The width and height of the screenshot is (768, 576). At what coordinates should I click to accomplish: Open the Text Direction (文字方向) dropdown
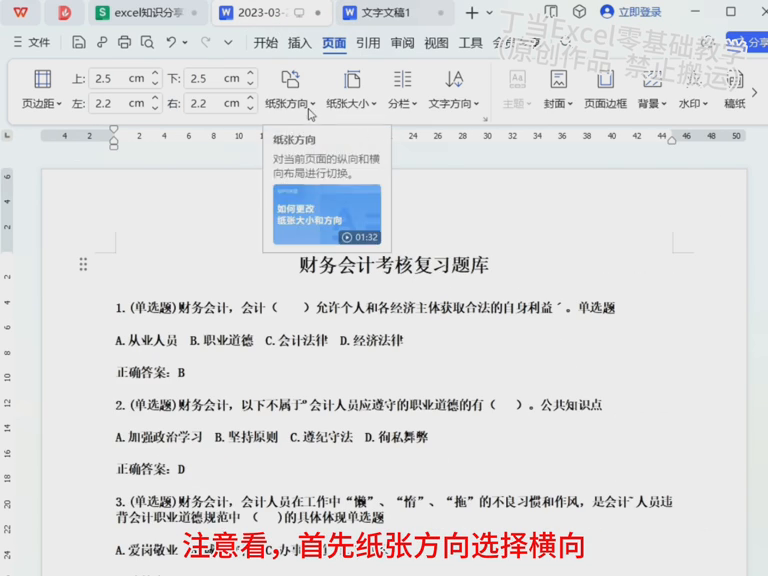[x=454, y=104]
